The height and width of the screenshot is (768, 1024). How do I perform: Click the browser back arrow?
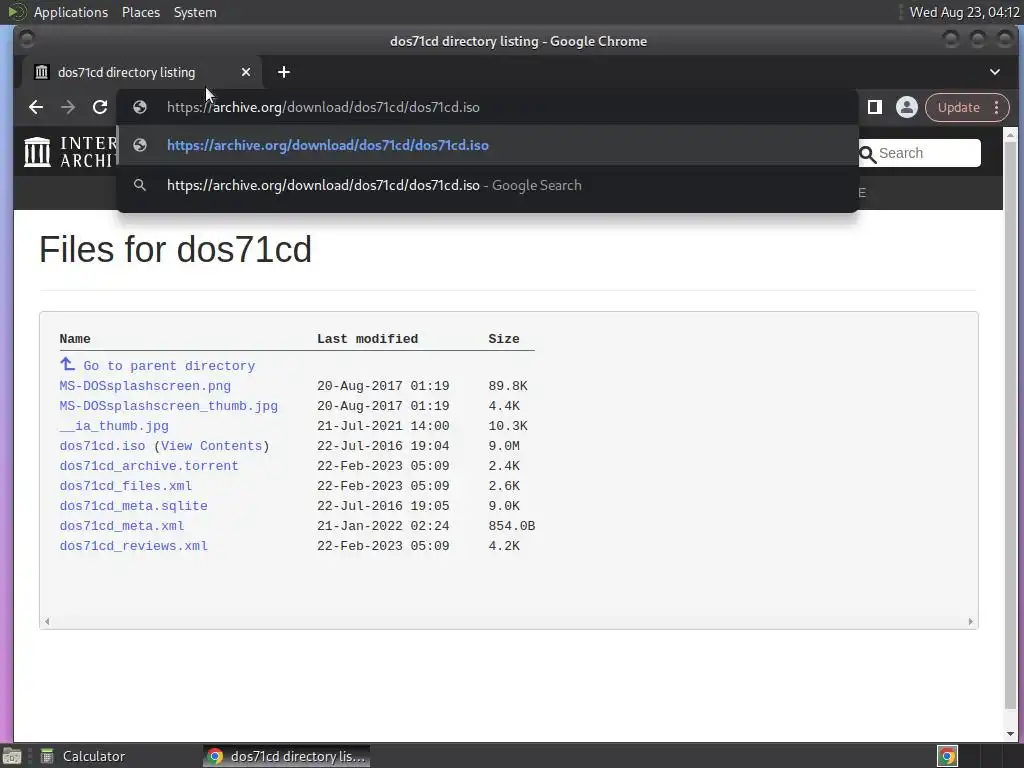(x=36, y=107)
